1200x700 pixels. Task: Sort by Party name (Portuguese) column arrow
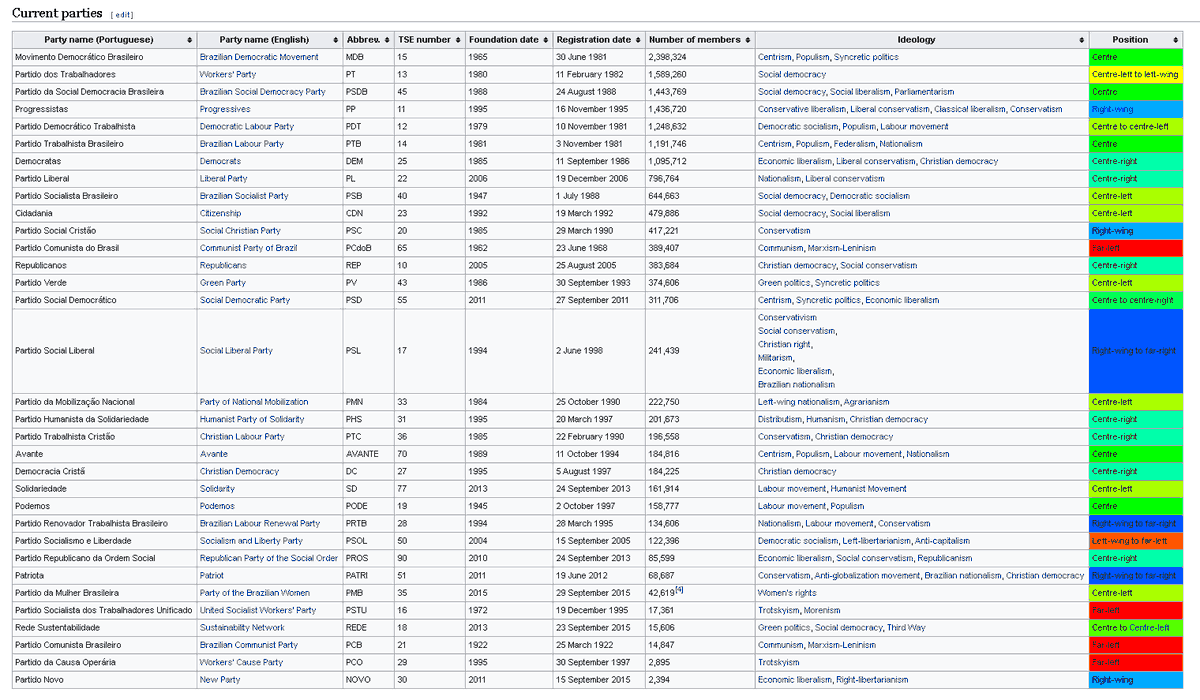click(190, 40)
